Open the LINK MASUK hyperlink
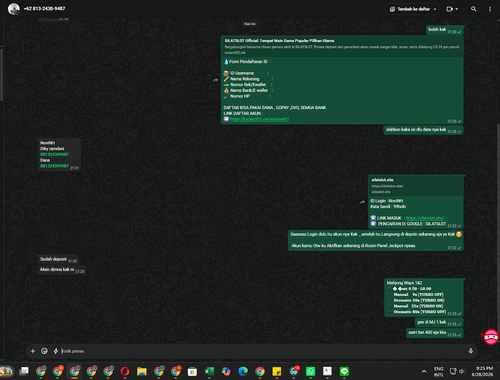500x380 pixels. (425, 218)
